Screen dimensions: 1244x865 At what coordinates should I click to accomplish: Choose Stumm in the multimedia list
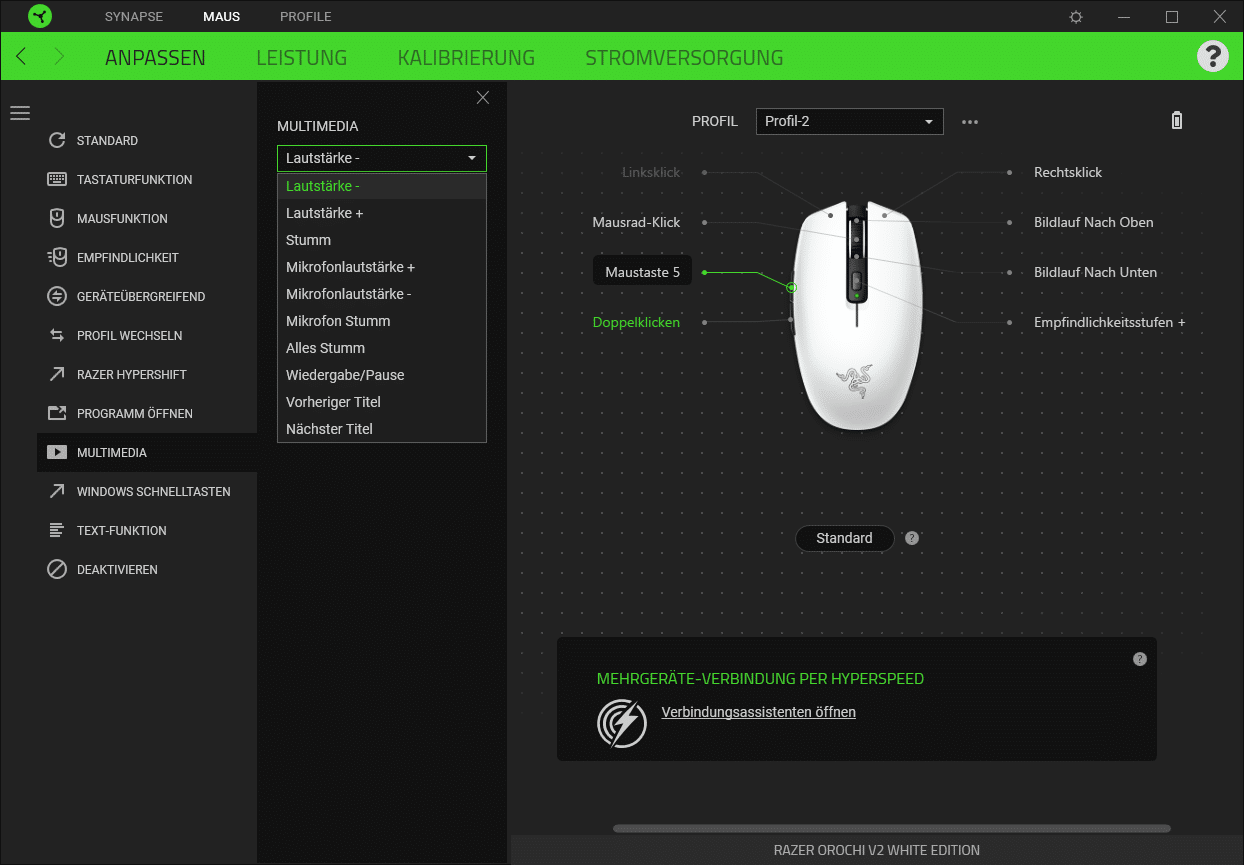click(x=308, y=240)
